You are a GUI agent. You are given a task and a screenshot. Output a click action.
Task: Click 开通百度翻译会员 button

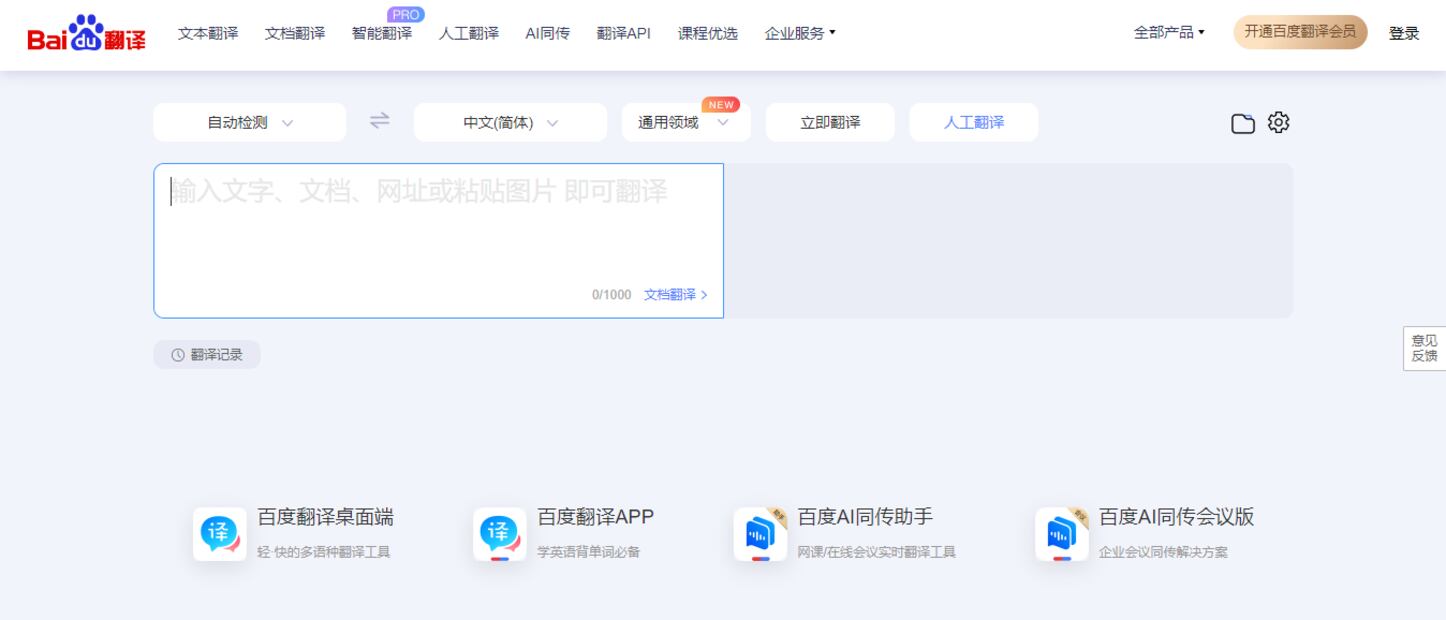pyautogui.click(x=1300, y=32)
